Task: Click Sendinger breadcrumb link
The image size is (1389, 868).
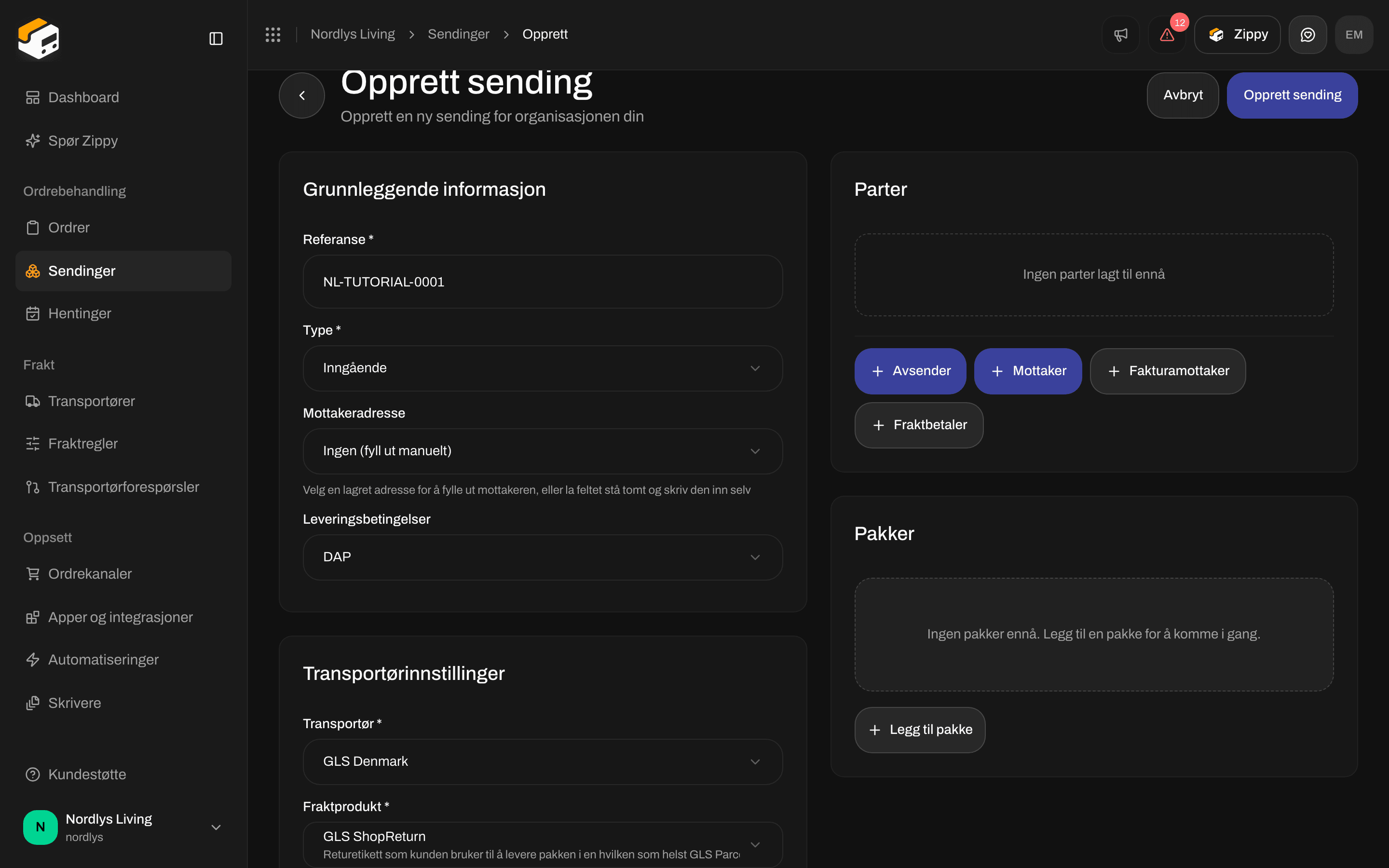Action: pos(458,34)
